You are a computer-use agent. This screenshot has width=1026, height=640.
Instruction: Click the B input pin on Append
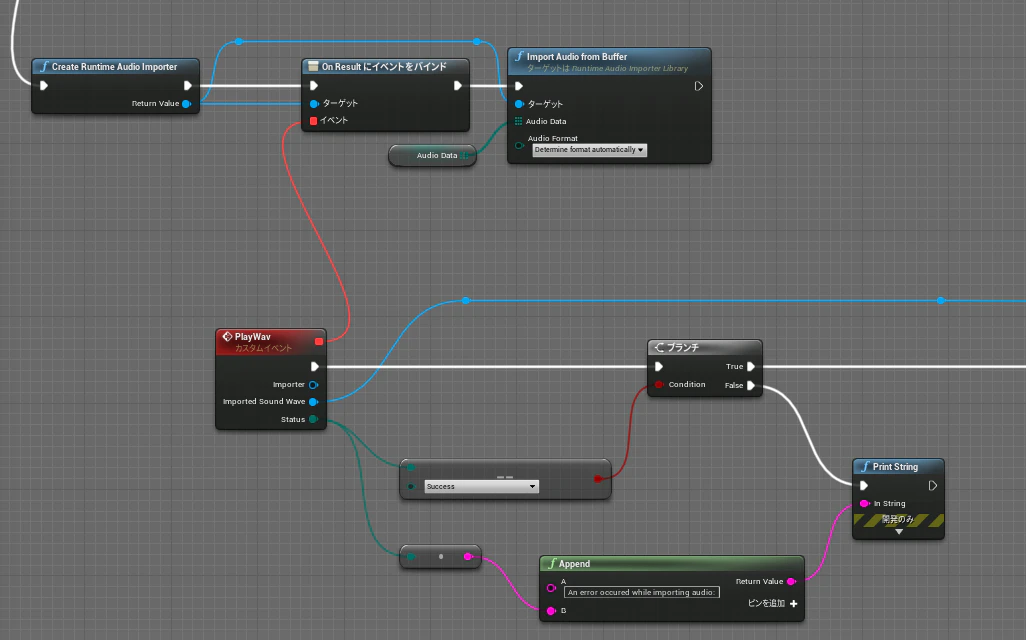point(551,611)
